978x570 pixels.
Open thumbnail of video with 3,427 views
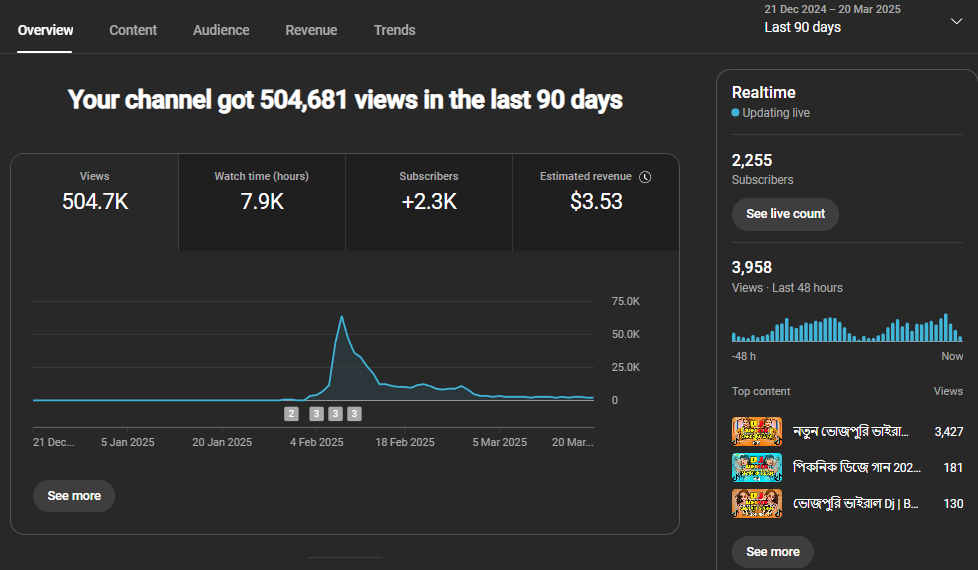click(x=757, y=431)
